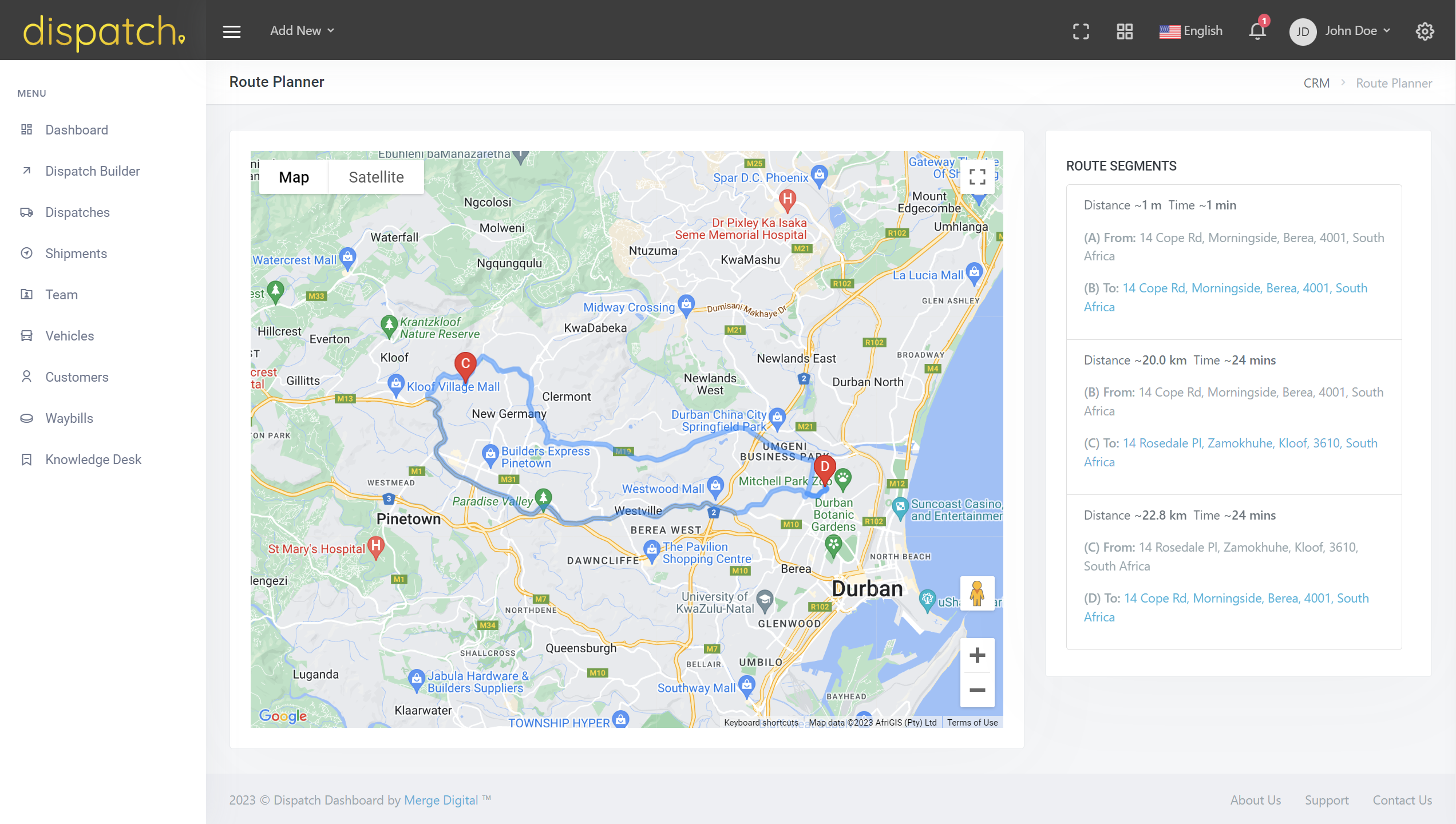
Task: Open the settings gear in the top bar
Action: (1425, 31)
